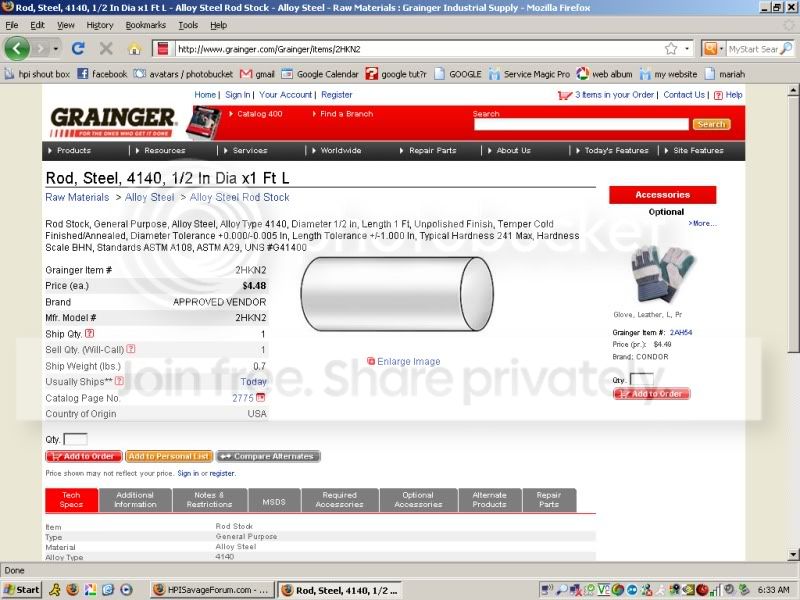This screenshot has width=800, height=600.
Task: Click the Usually Ships Today link
Action: coord(254,381)
